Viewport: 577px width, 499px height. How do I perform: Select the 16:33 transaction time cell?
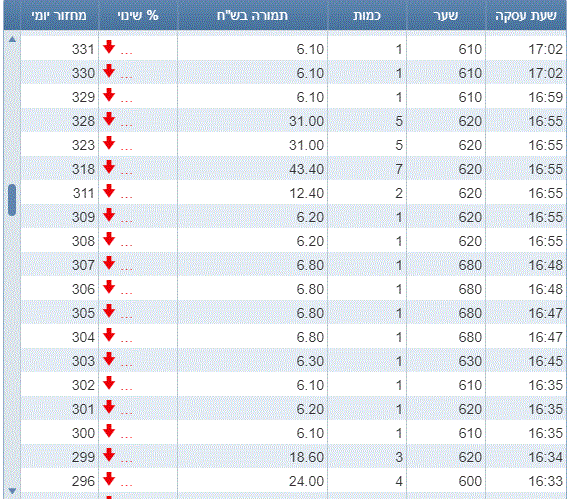click(526, 481)
